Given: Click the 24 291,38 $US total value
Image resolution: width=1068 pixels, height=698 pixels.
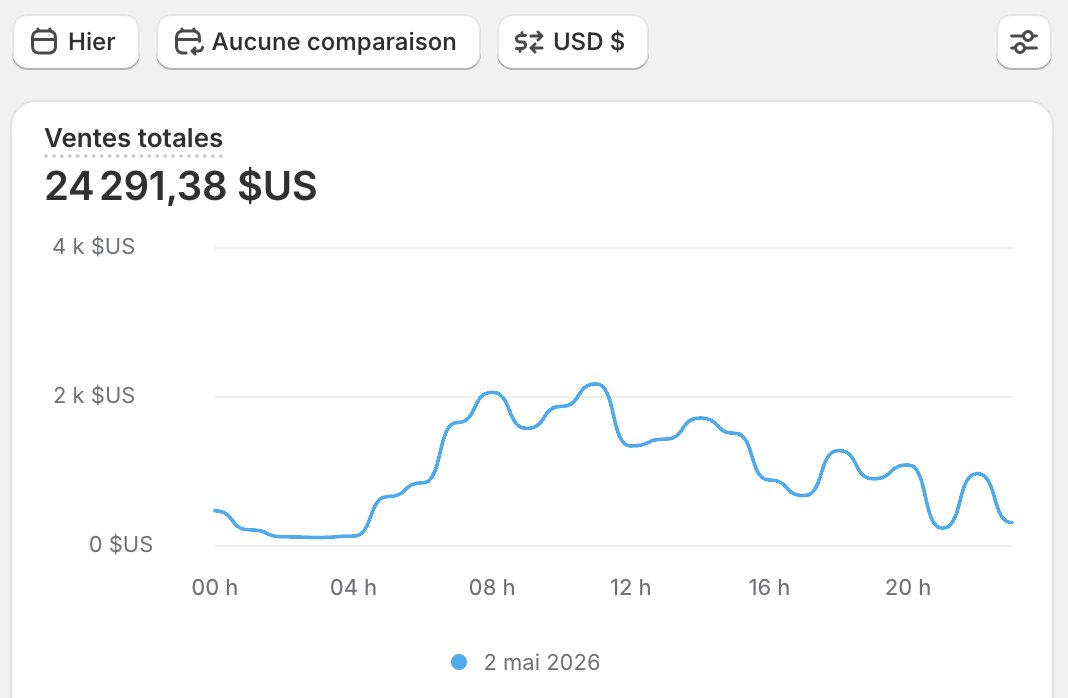Looking at the screenshot, I should 180,186.
